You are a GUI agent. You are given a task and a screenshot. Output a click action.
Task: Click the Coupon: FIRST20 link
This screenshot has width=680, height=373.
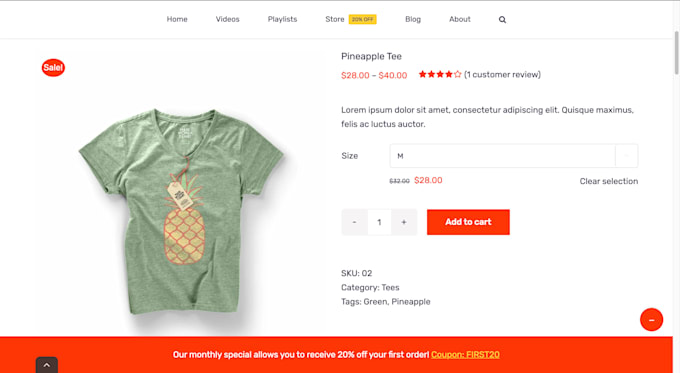pos(465,355)
